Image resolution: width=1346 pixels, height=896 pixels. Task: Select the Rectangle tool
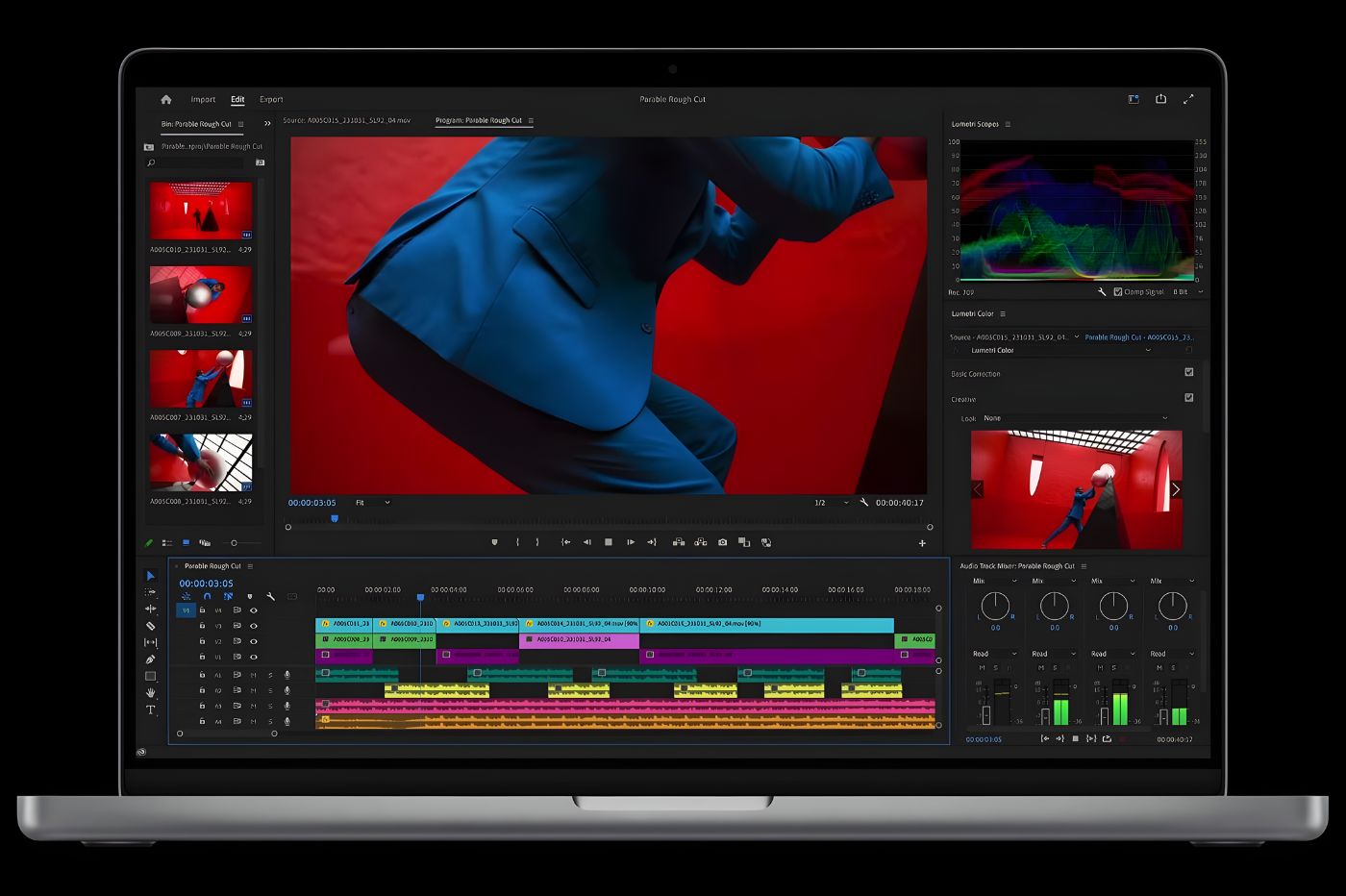click(150, 676)
